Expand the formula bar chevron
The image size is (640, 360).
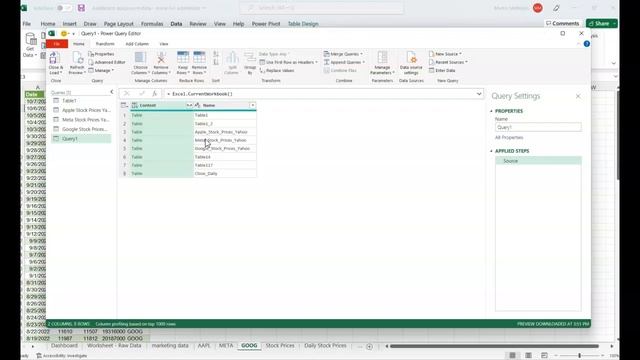479,94
